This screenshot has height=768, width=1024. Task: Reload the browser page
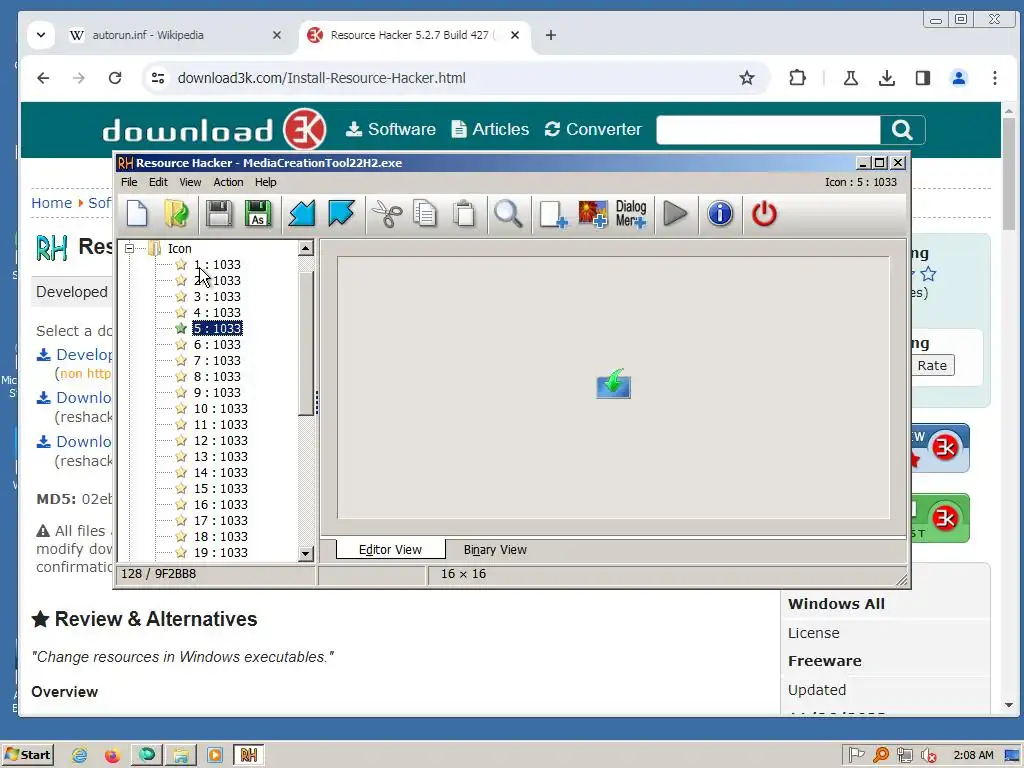click(115, 78)
